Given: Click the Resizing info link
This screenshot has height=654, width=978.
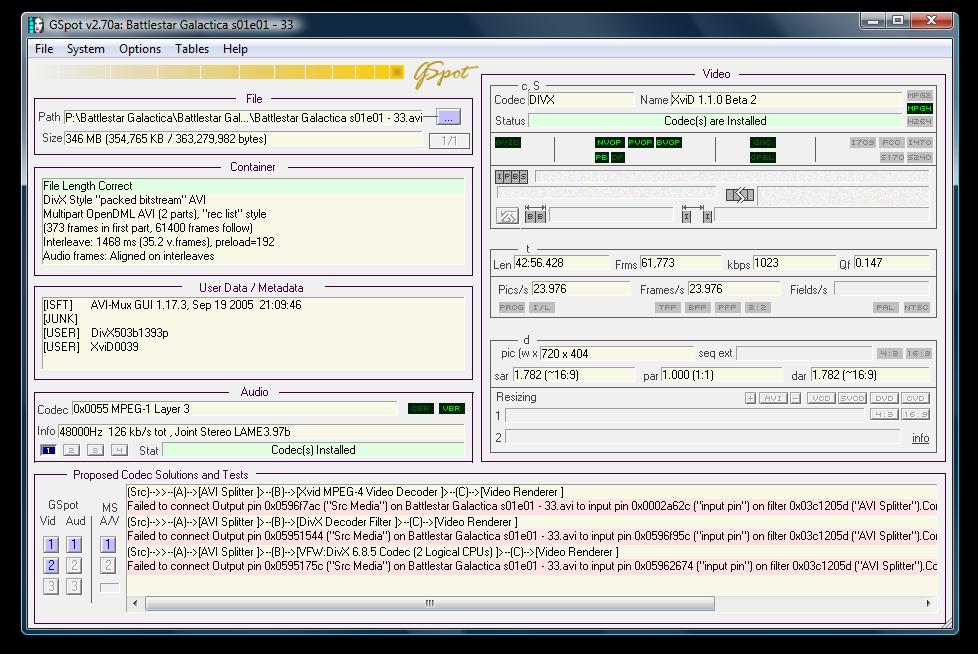Looking at the screenshot, I should 920,438.
